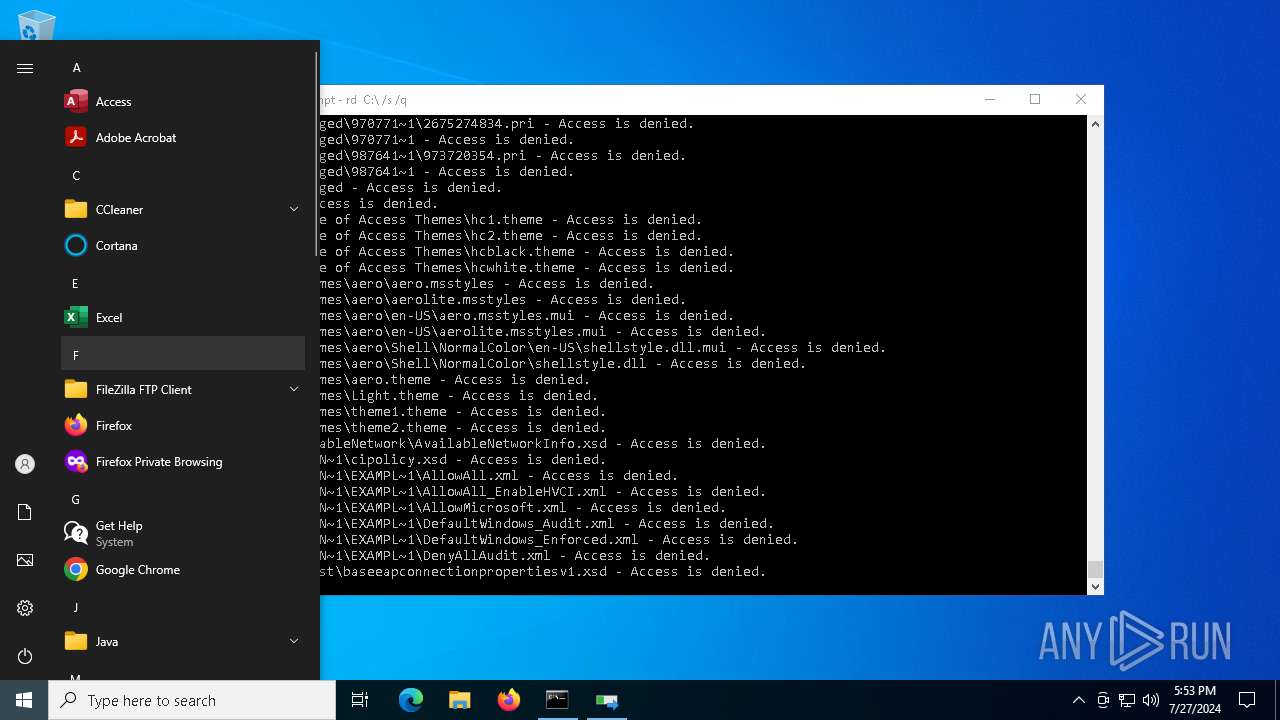
Task: Click the Start menu hamburger icon
Action: pyautogui.click(x=25, y=68)
